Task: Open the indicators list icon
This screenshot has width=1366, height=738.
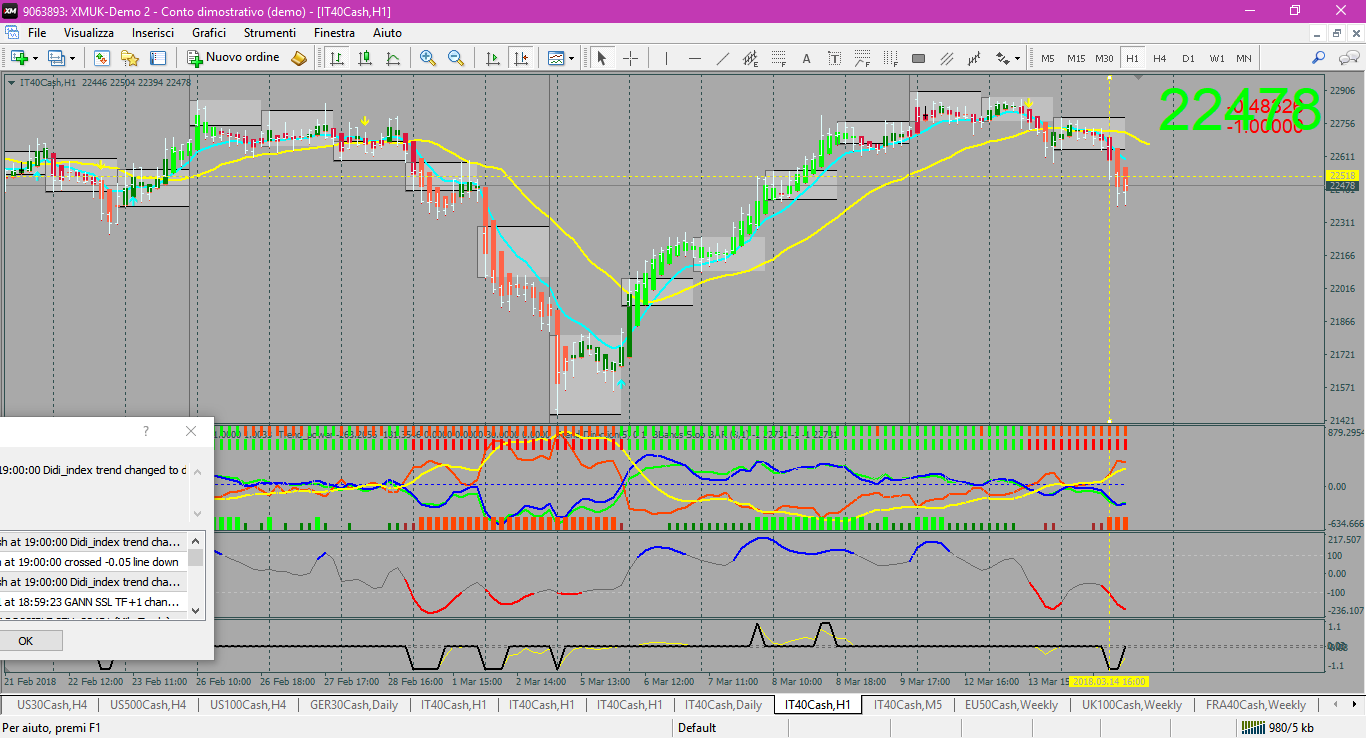Action: click(555, 58)
